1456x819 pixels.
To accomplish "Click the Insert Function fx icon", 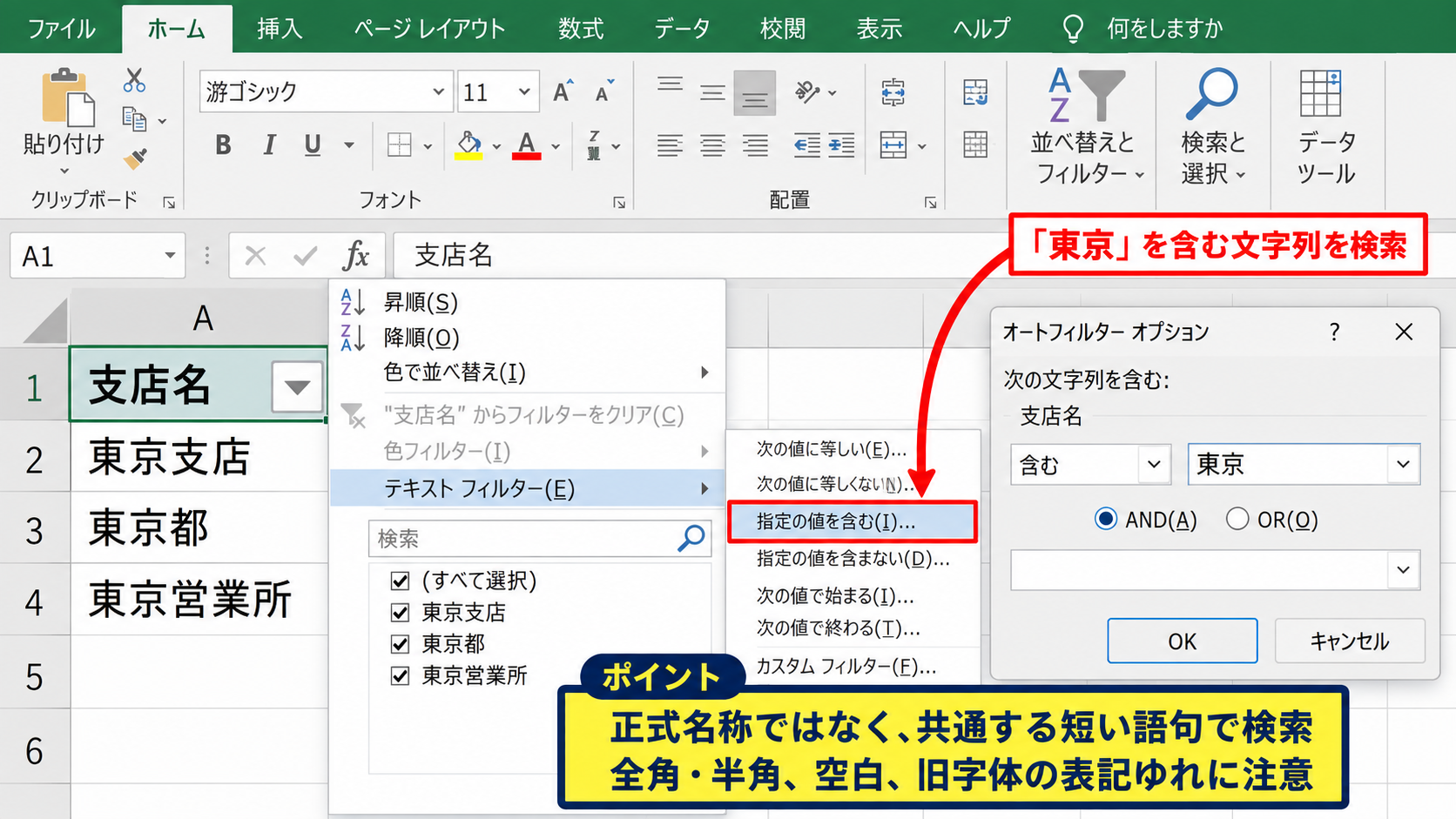I will [356, 256].
